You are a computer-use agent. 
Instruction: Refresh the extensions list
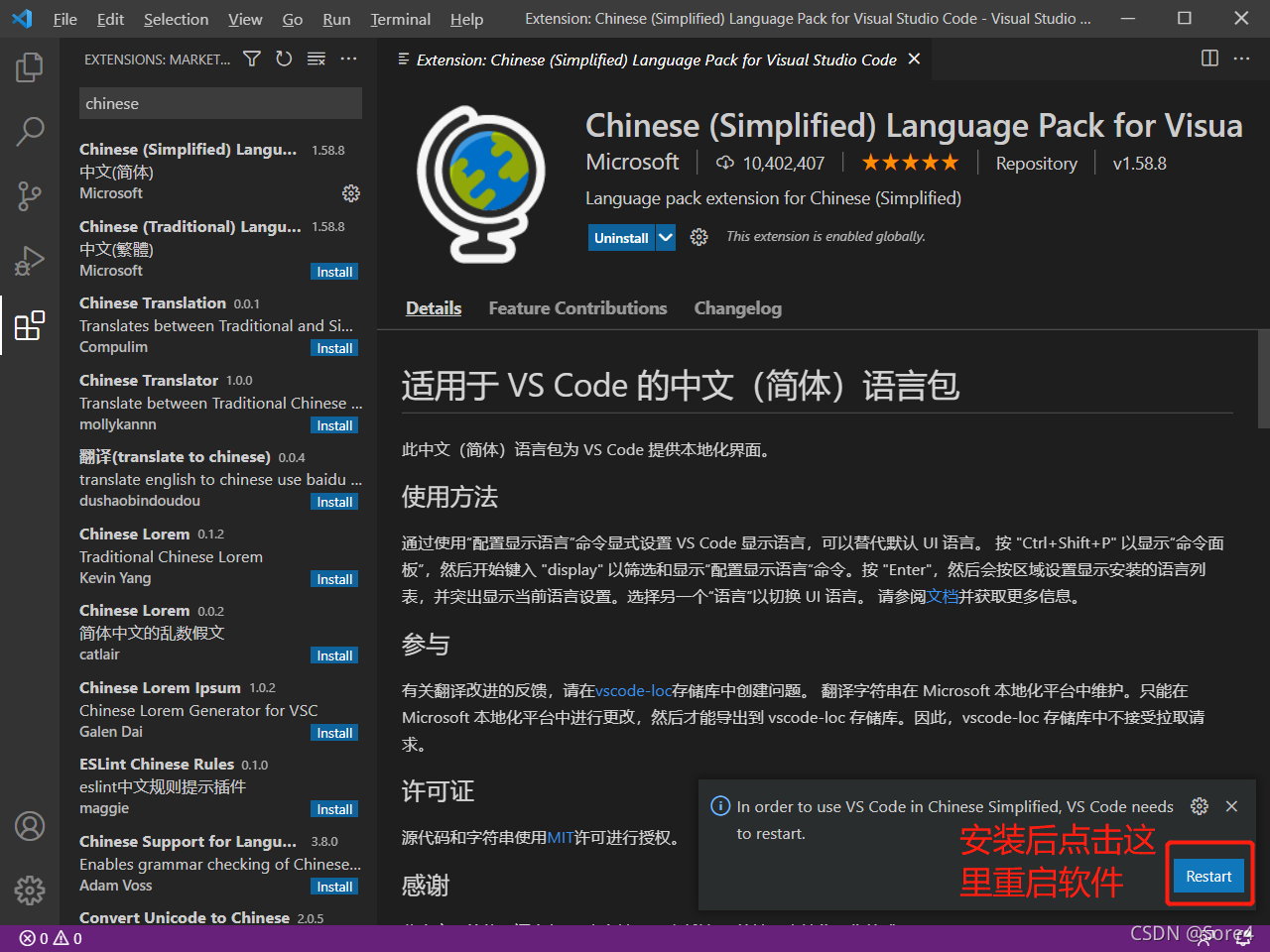(x=284, y=59)
